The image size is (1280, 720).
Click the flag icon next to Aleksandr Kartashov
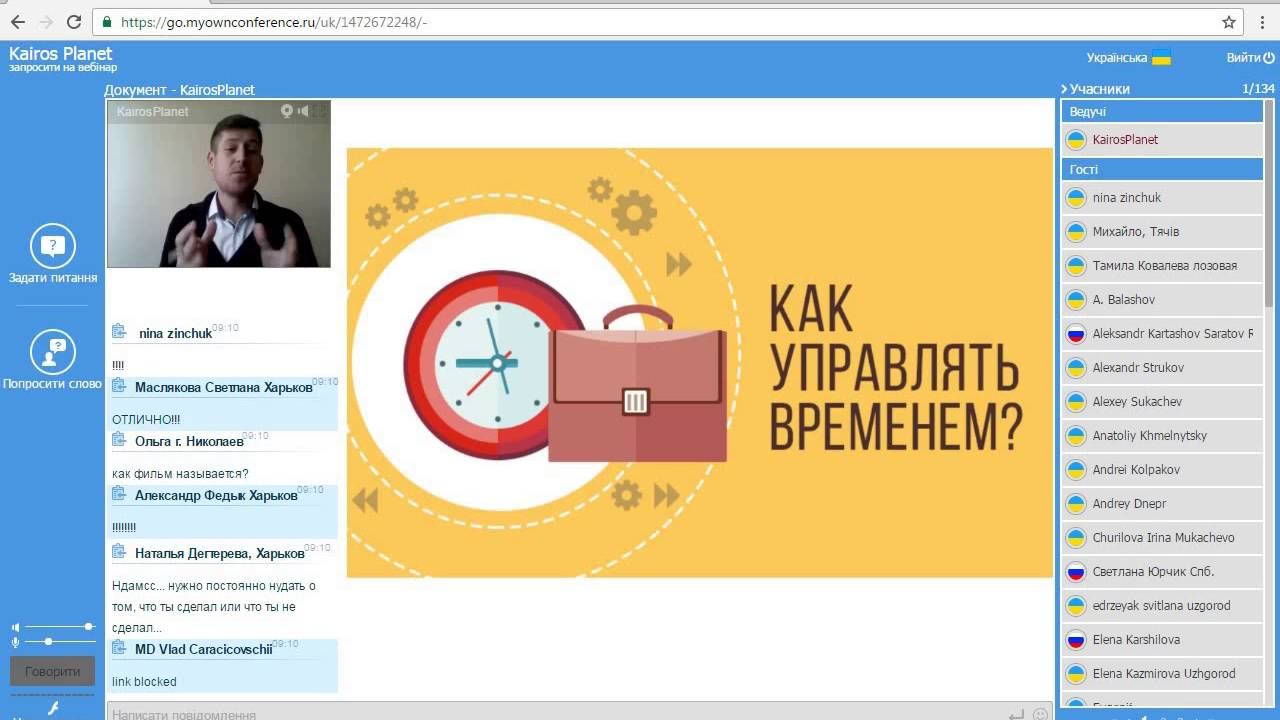1076,334
